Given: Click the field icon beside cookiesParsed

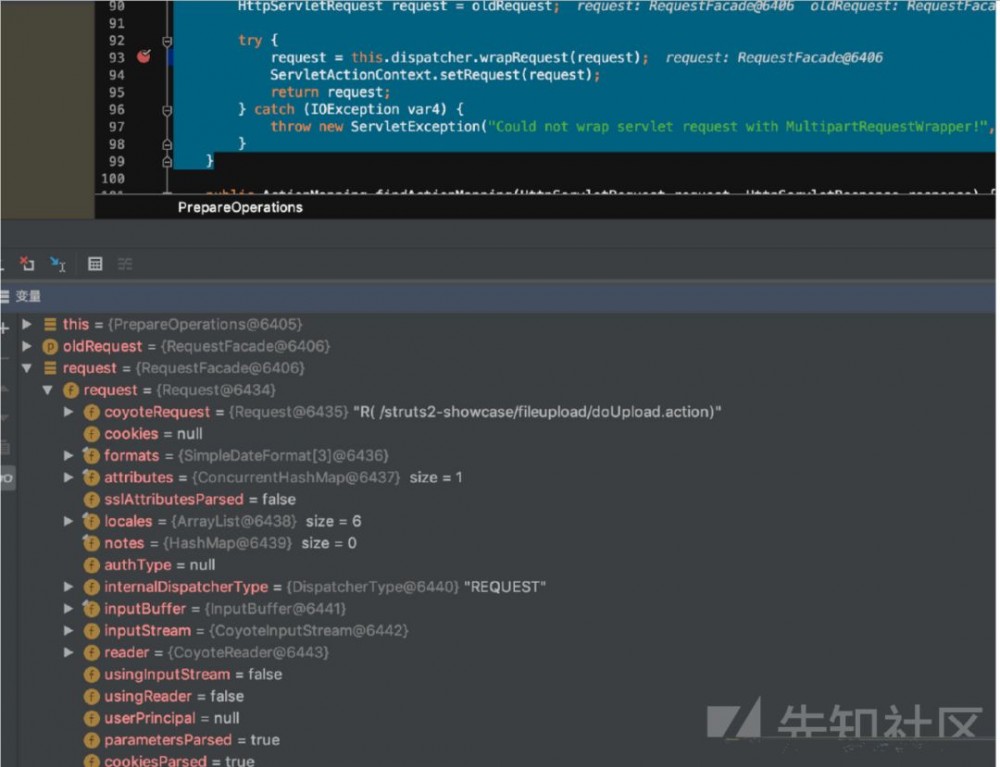Looking at the screenshot, I should point(92,761).
